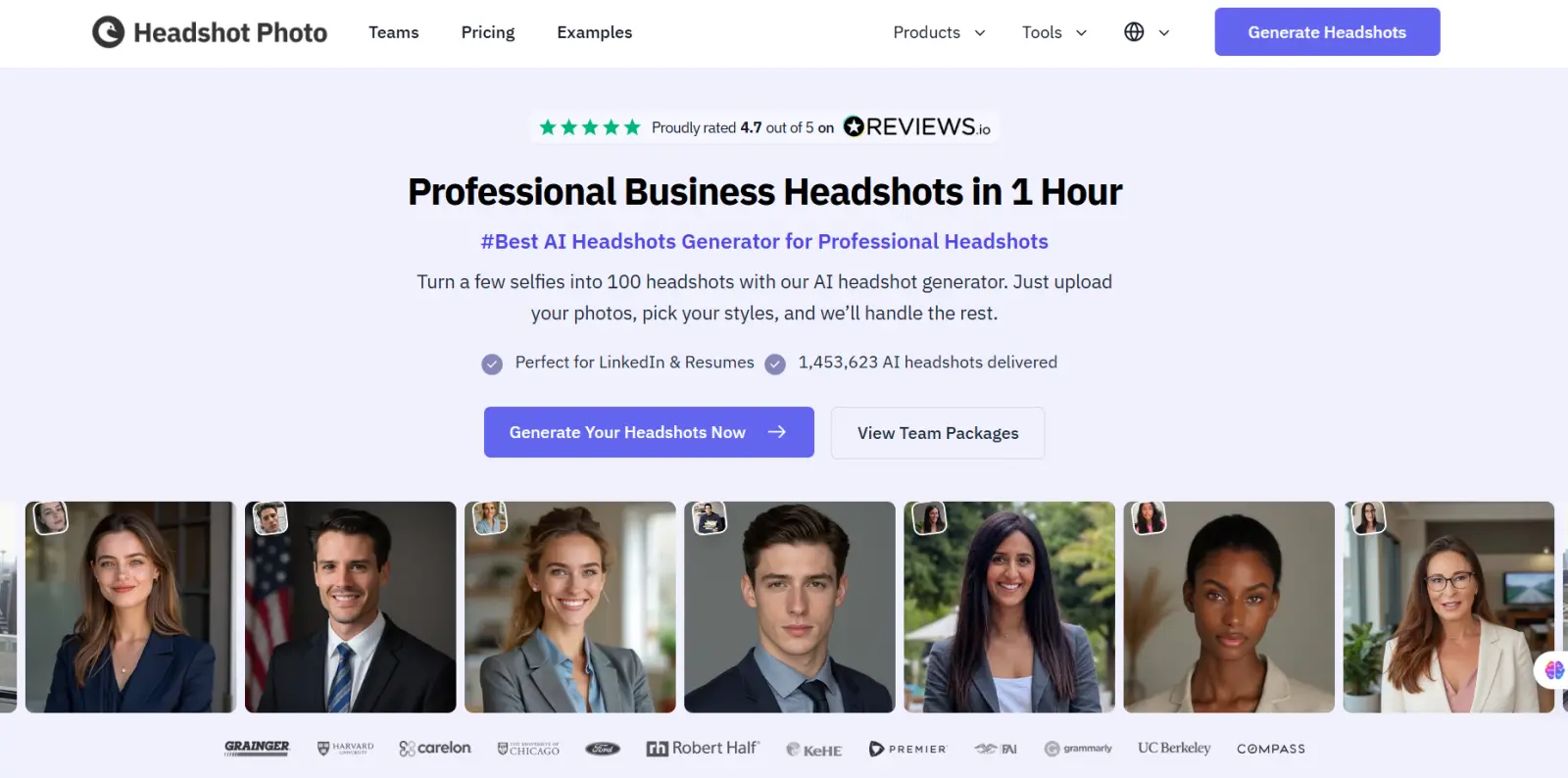Select headshot of woman with updo, beige blazer
The width and height of the screenshot is (1568, 778).
coord(1229,608)
